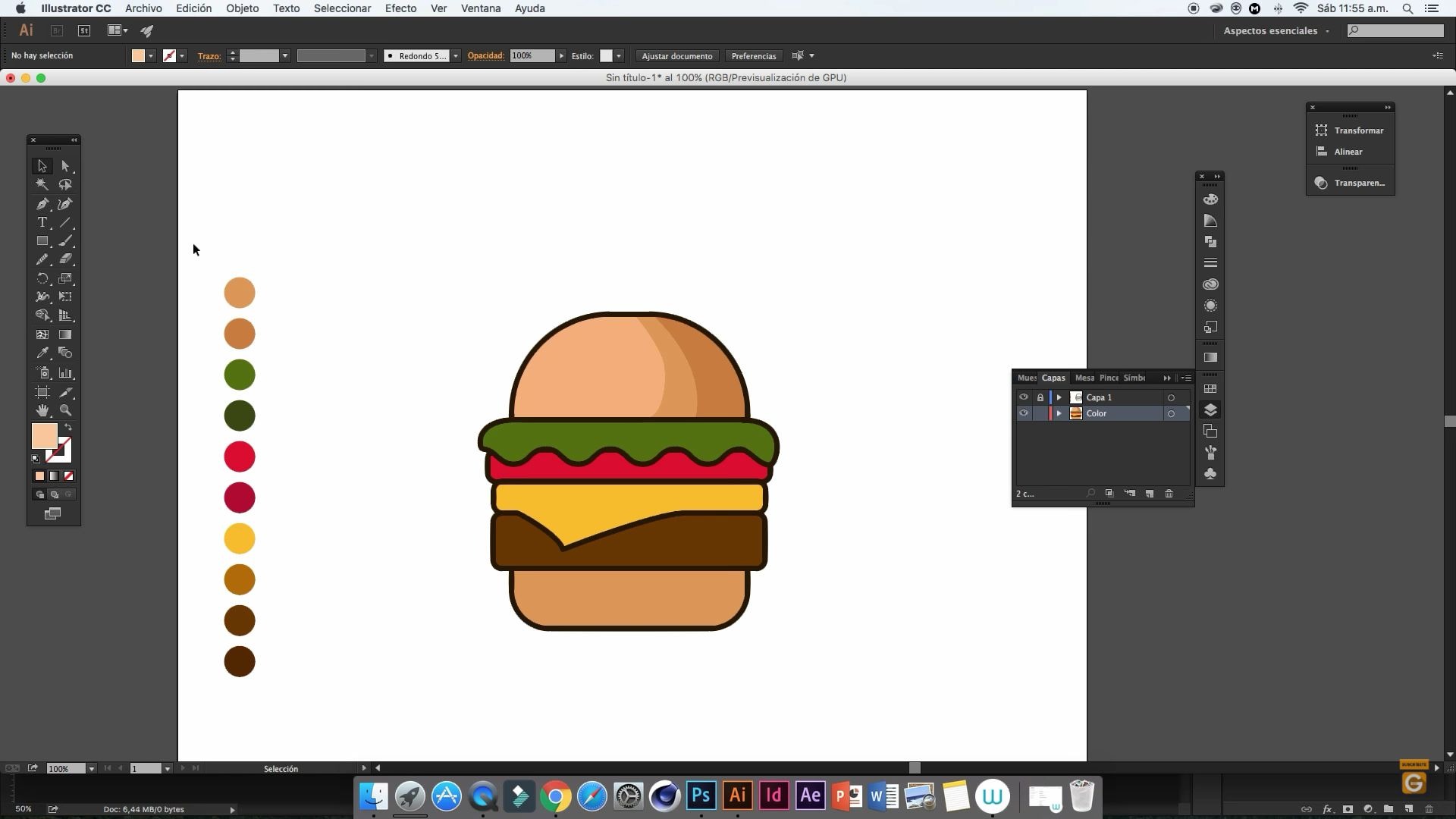Select the Selection tool in toolbar
The height and width of the screenshot is (819, 1456).
(x=41, y=165)
